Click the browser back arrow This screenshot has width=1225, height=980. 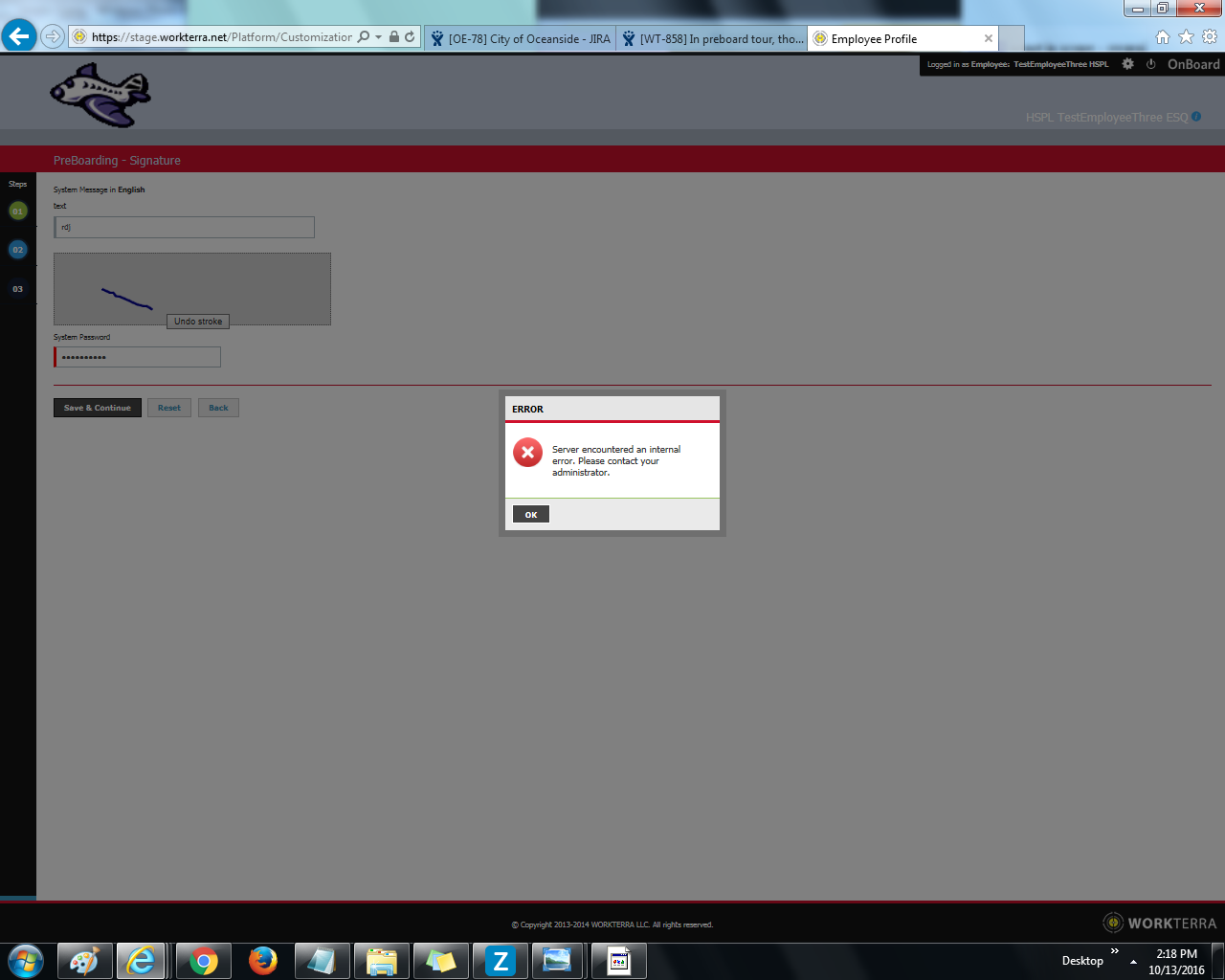click(19, 37)
